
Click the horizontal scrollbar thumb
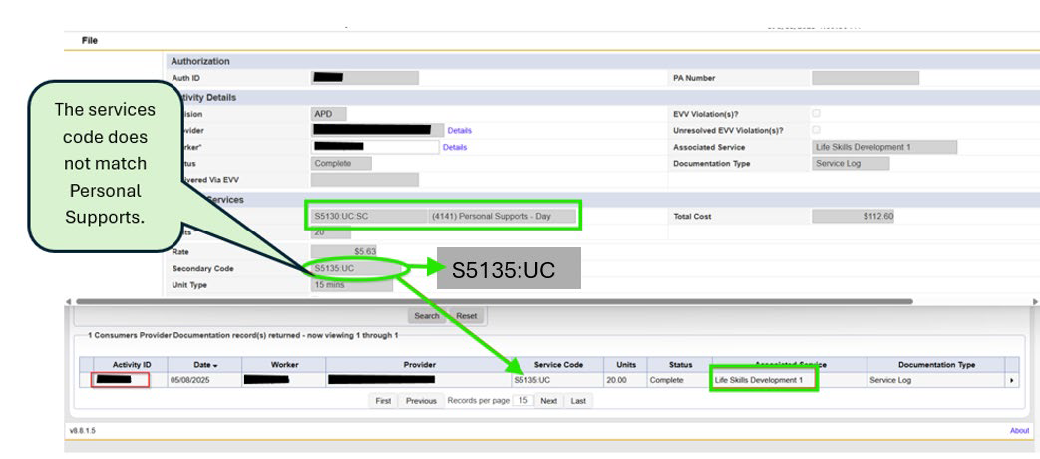tap(494, 301)
